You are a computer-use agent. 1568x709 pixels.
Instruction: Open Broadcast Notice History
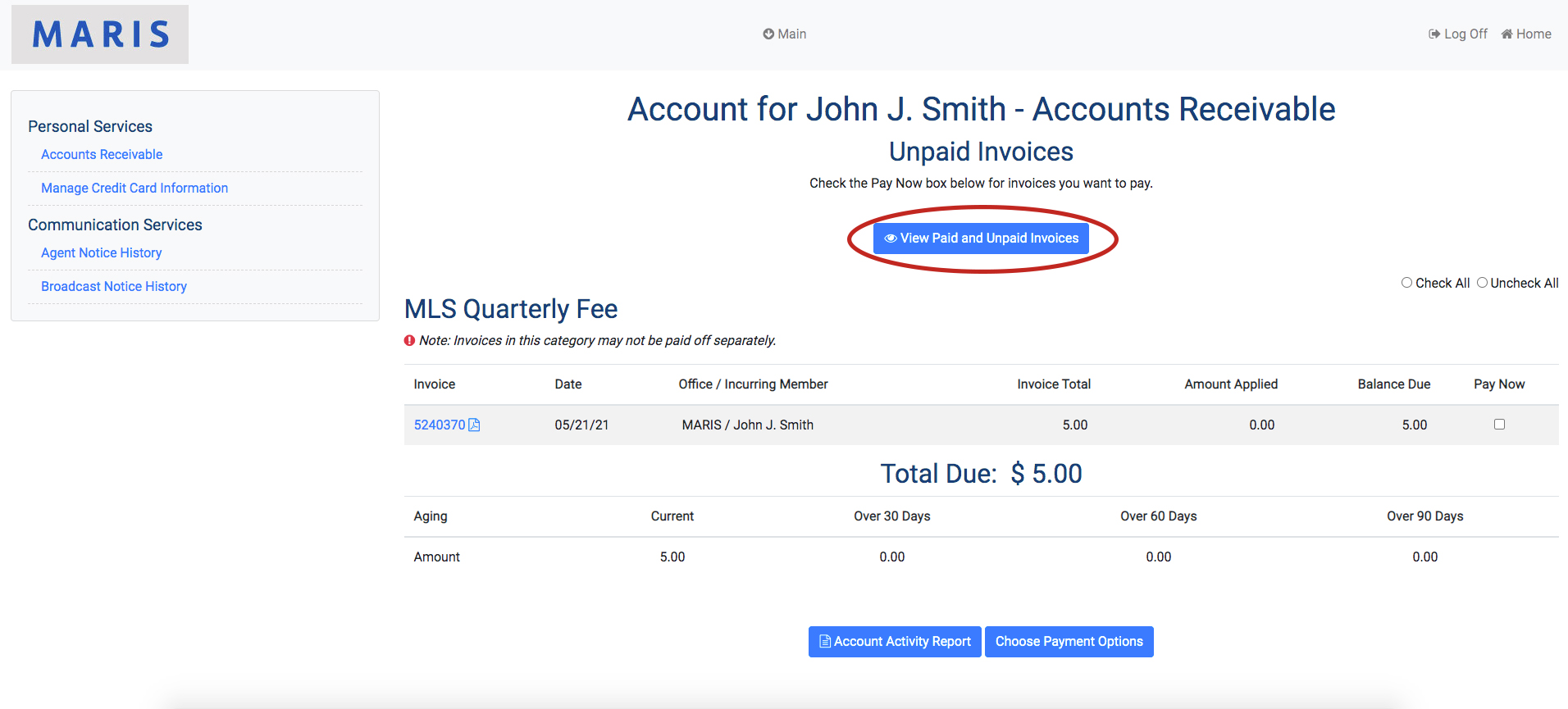114,287
